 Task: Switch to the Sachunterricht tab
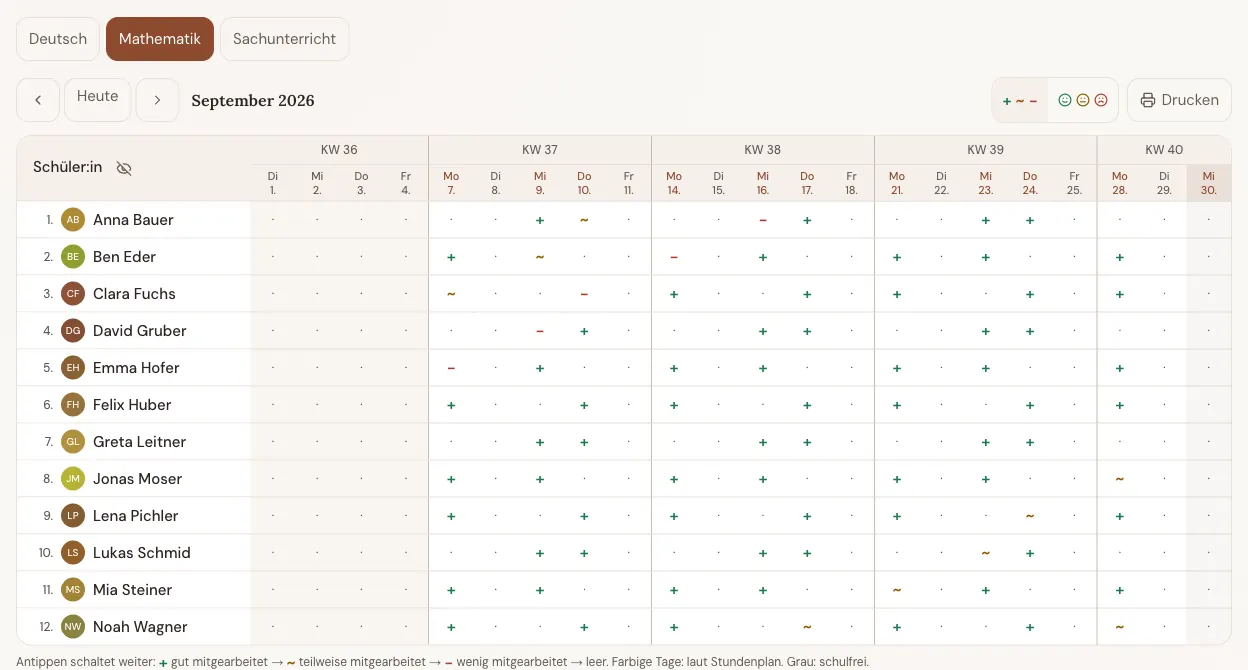[x=284, y=39]
